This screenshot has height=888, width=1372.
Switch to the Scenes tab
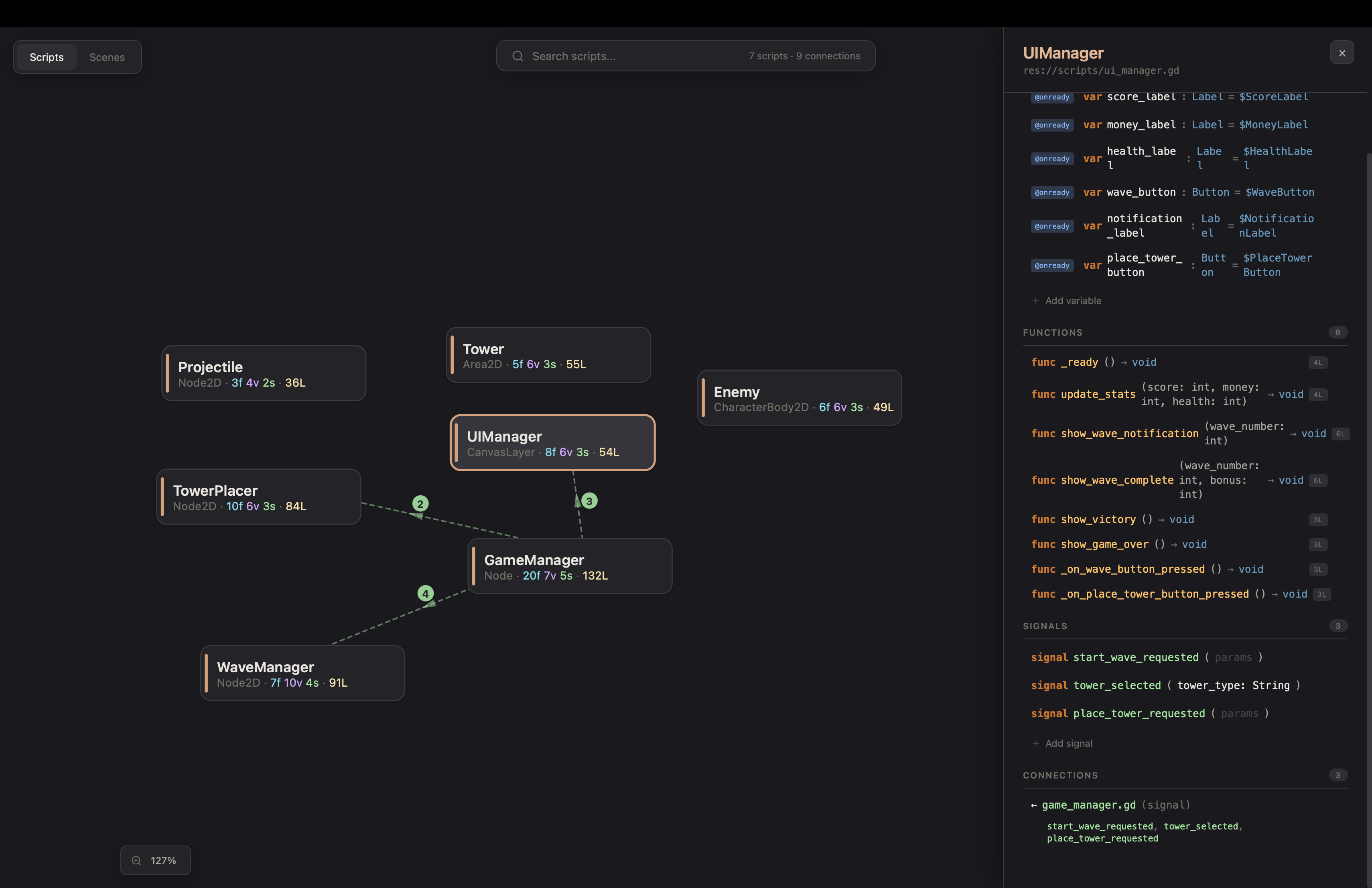click(x=107, y=57)
